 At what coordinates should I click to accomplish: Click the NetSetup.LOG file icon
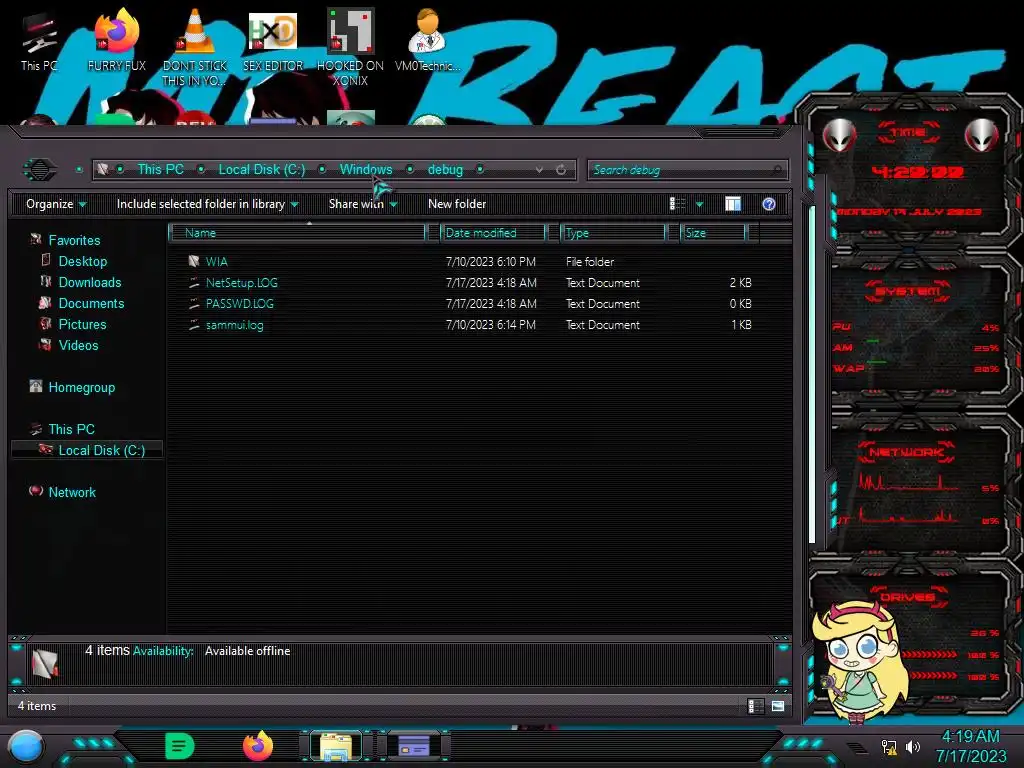194,283
